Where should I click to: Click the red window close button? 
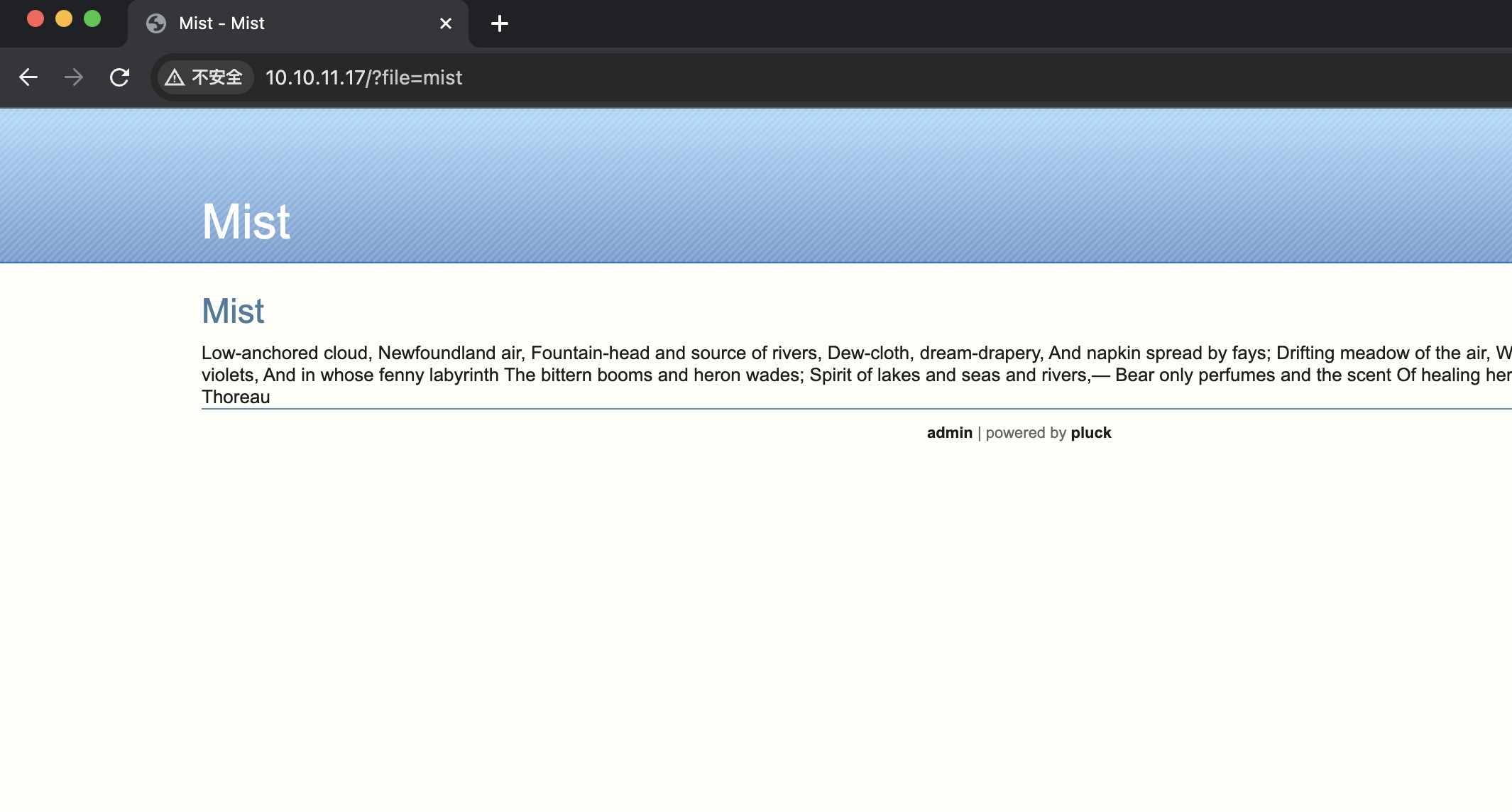click(35, 19)
